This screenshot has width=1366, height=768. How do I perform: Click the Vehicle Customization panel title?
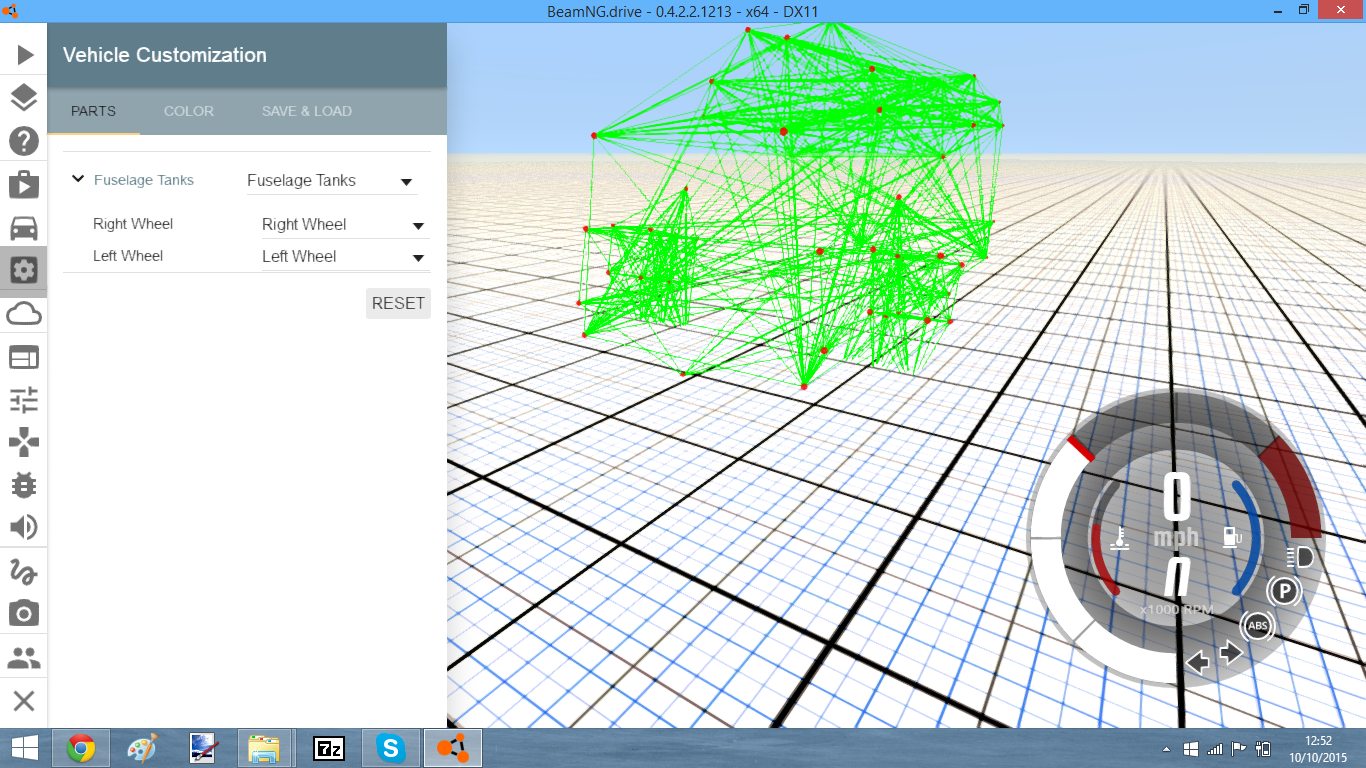tap(165, 55)
